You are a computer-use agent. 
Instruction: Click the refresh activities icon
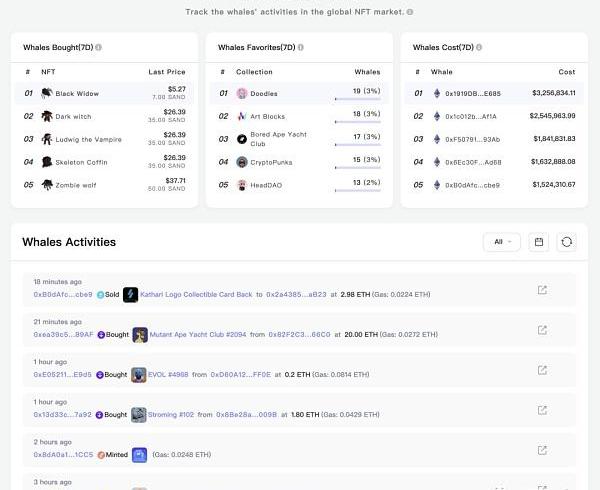566,242
